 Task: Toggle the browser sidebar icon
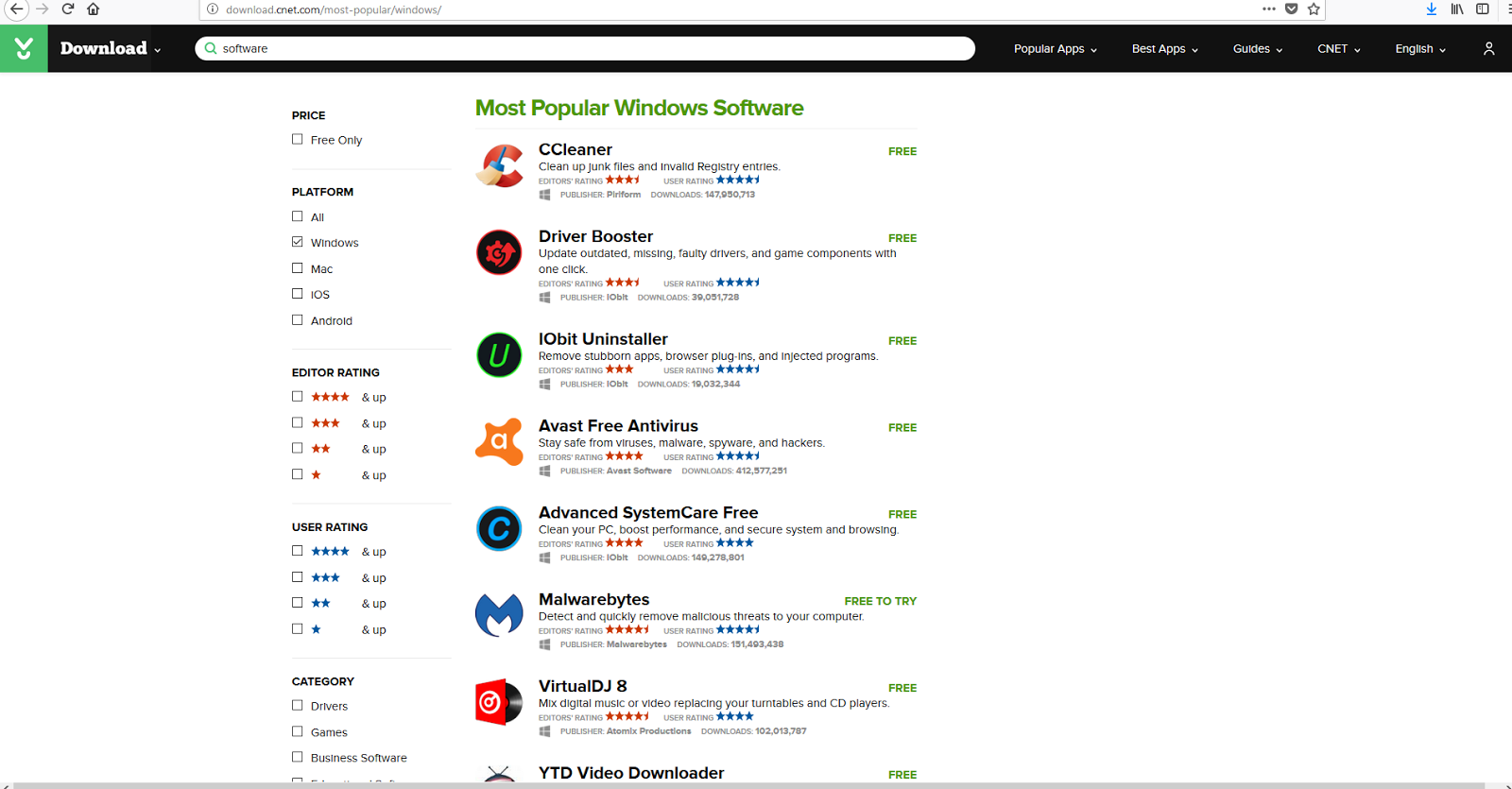[1483, 9]
